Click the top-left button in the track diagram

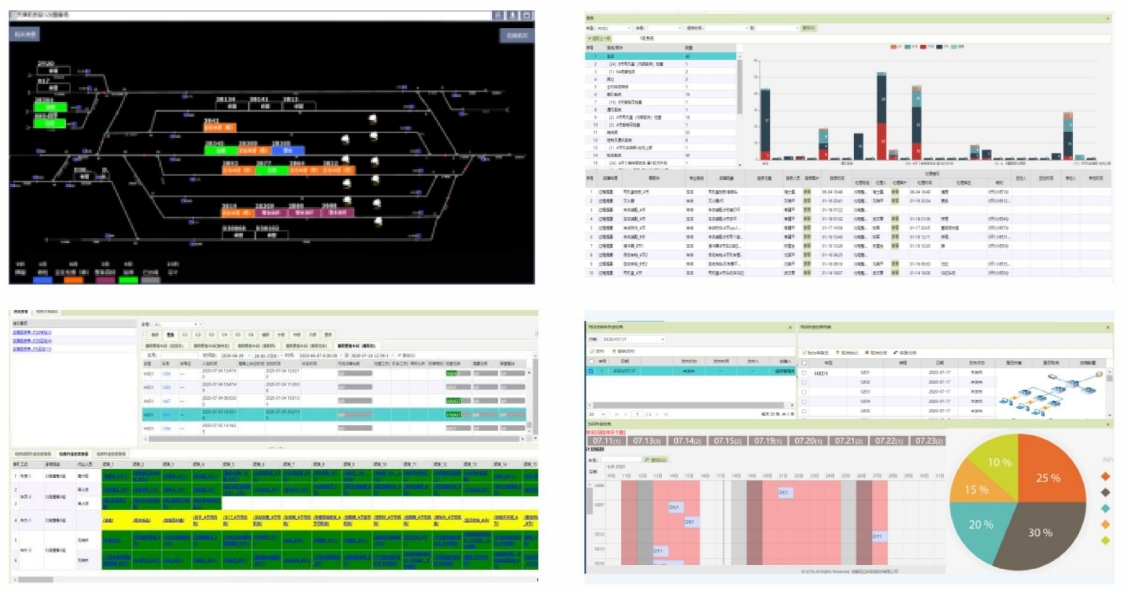(x=26, y=35)
